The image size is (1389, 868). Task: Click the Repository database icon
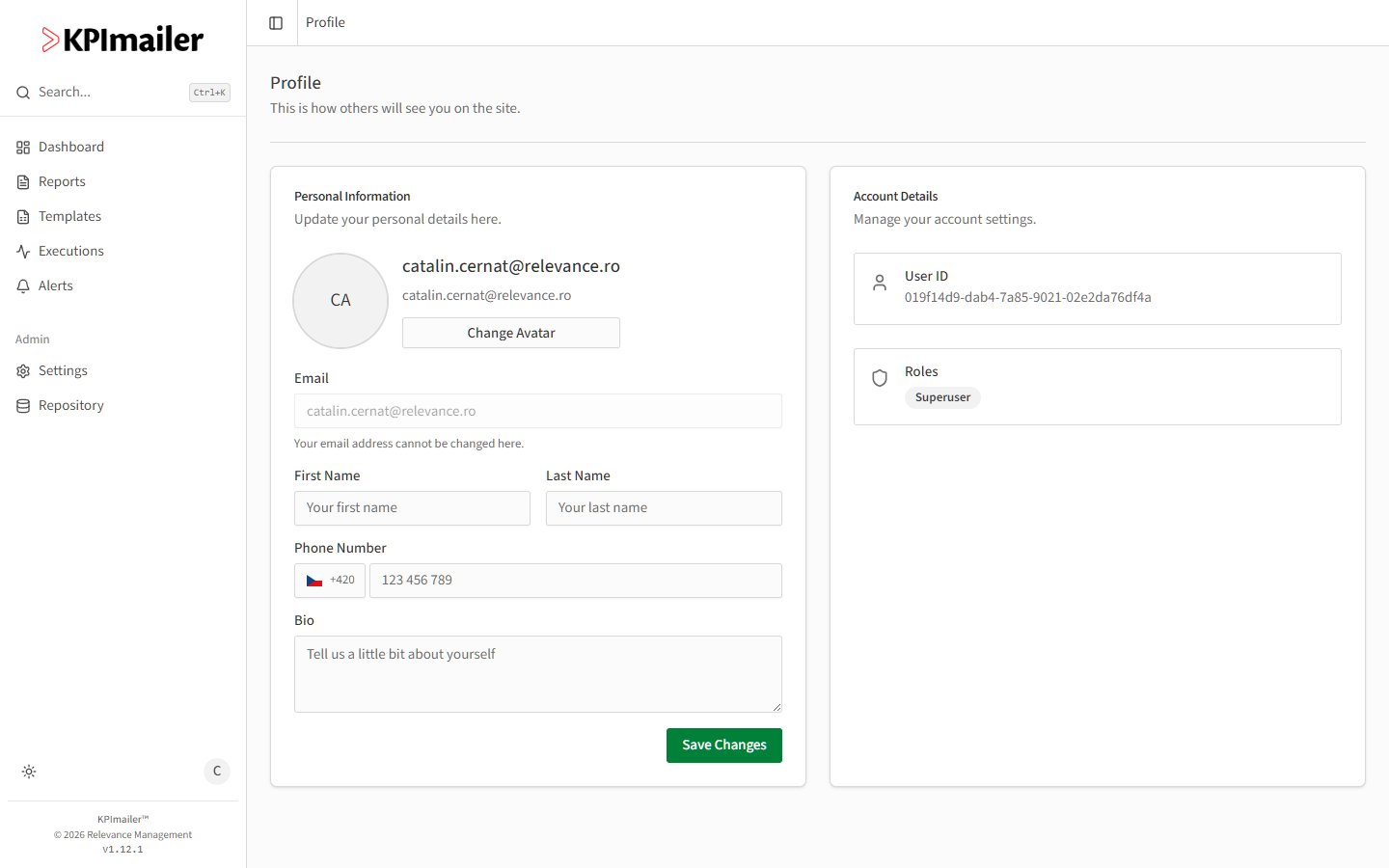click(x=23, y=406)
